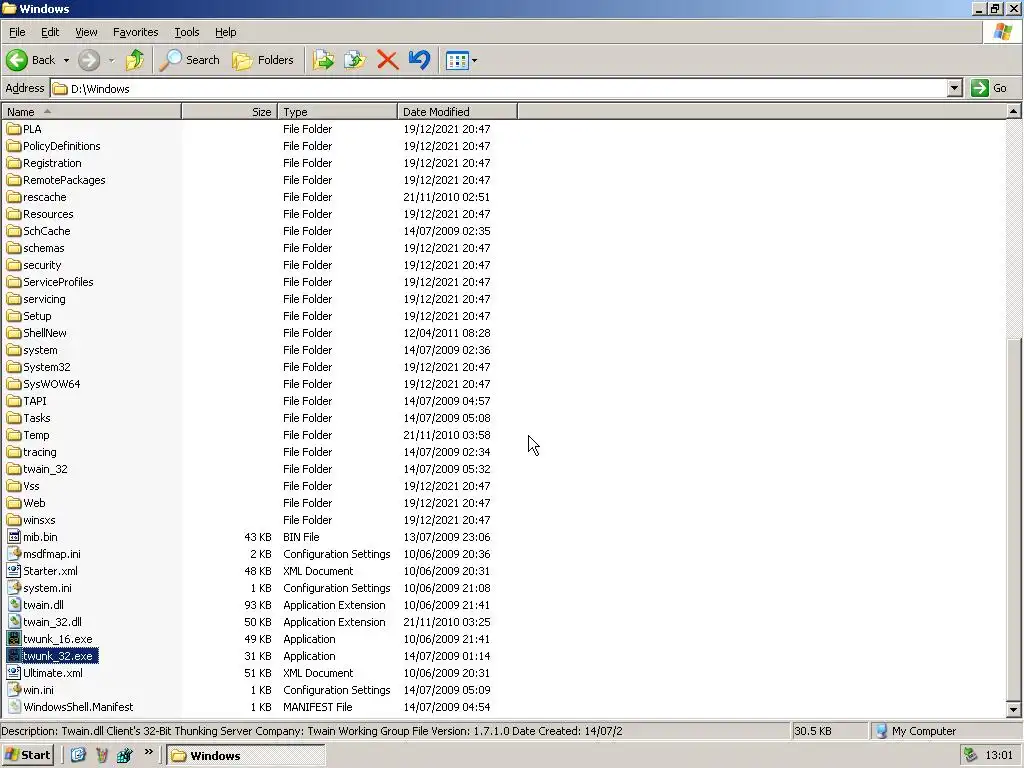The height and width of the screenshot is (768, 1024).
Task: Select the ShellNew folder
Action: [37, 332]
